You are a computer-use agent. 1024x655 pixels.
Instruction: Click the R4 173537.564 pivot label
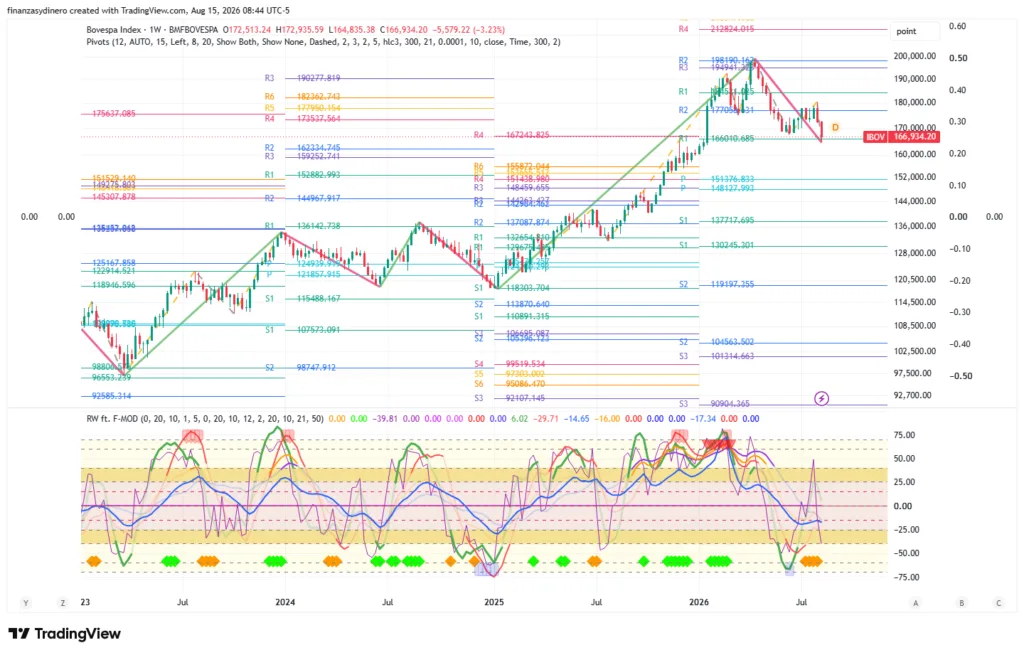302,119
